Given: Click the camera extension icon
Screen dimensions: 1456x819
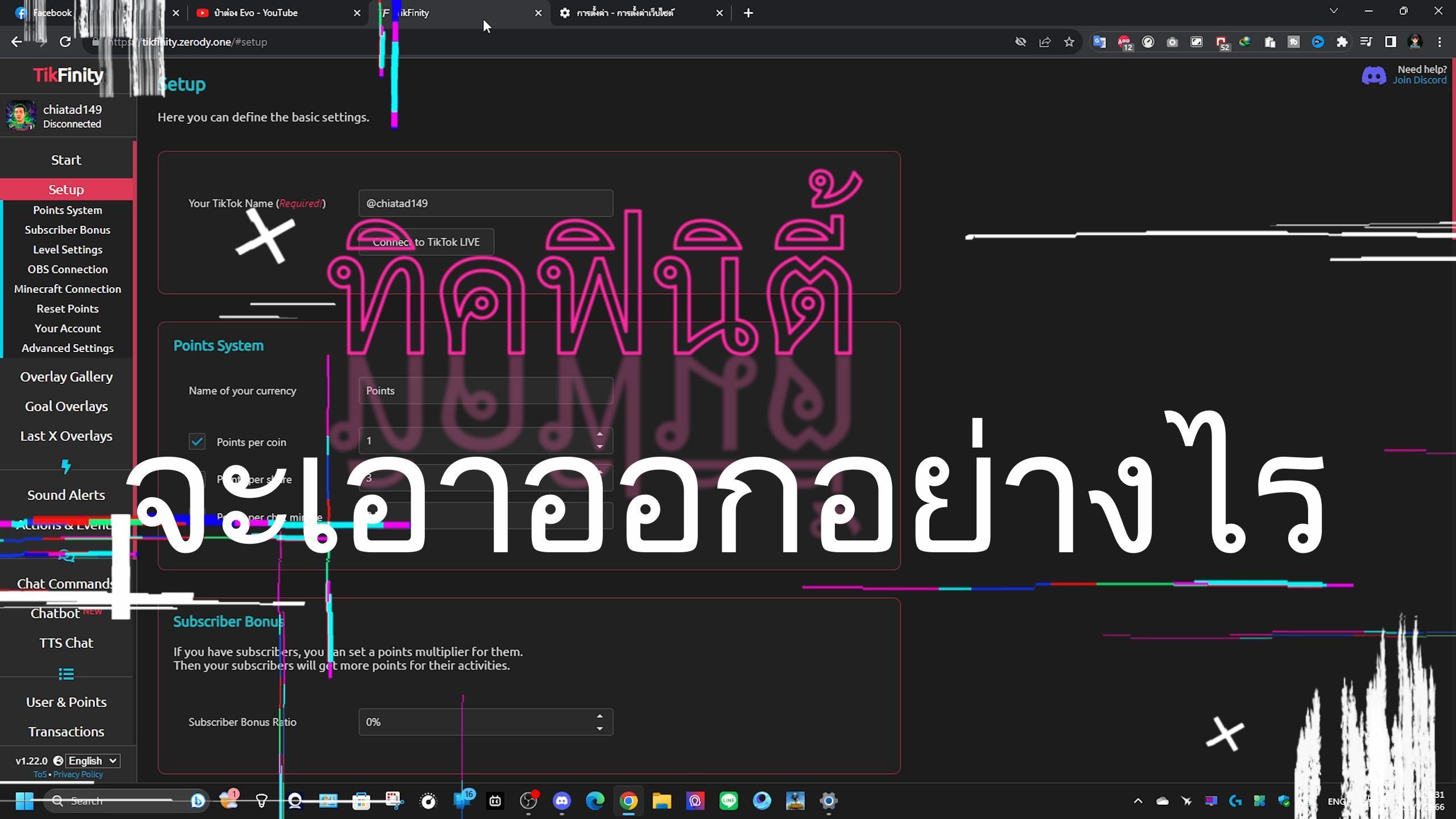Looking at the screenshot, I should [1172, 42].
